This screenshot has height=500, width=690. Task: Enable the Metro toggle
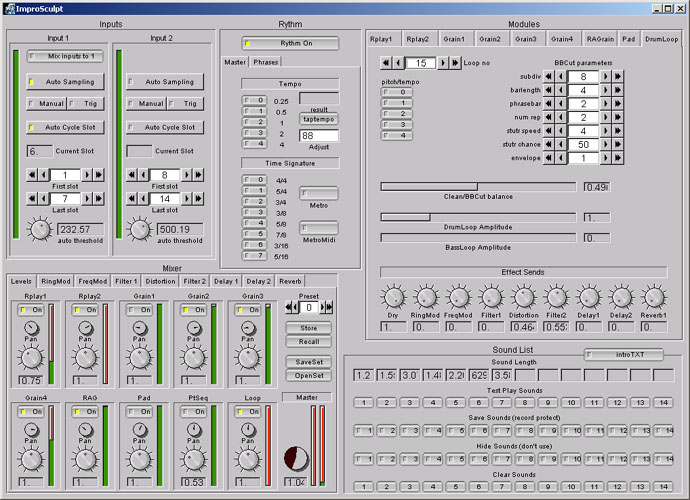(x=319, y=193)
